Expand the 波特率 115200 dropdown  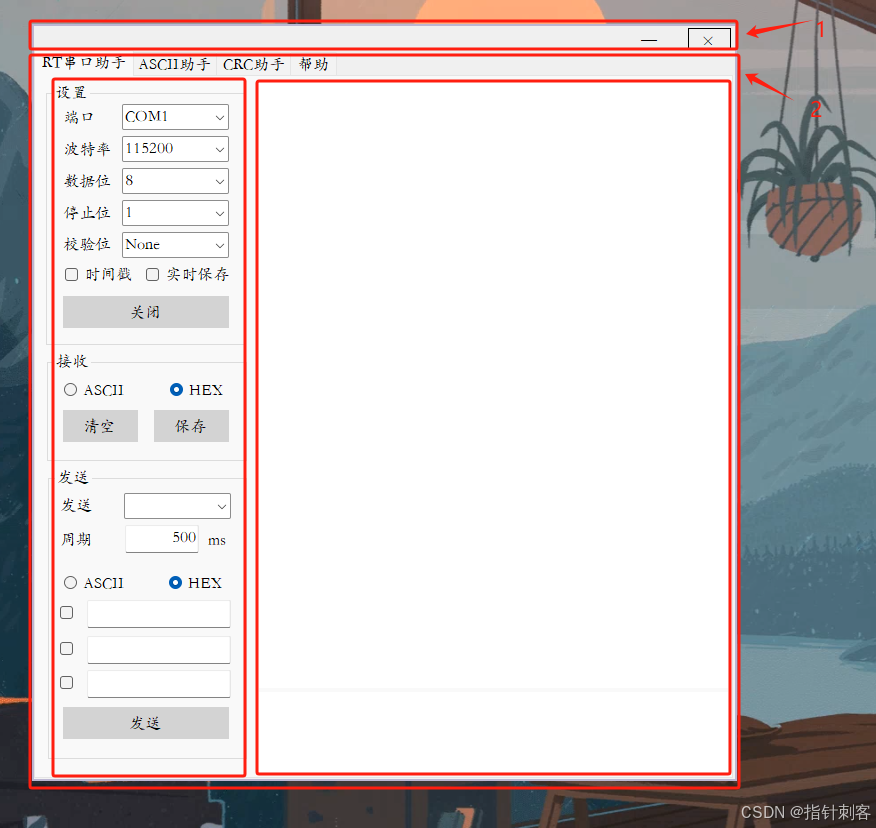(175, 149)
